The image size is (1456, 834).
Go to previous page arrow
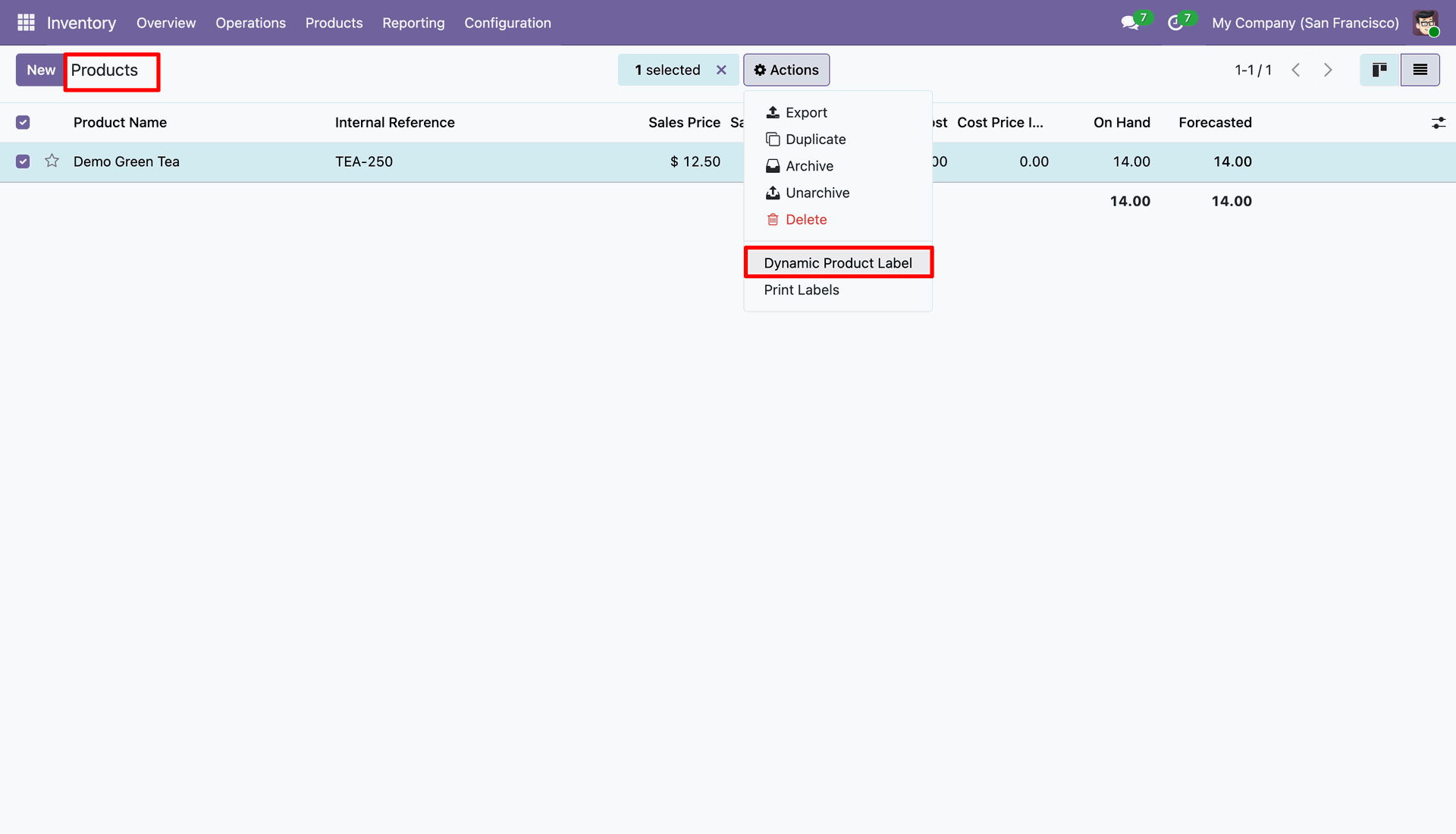click(x=1296, y=70)
